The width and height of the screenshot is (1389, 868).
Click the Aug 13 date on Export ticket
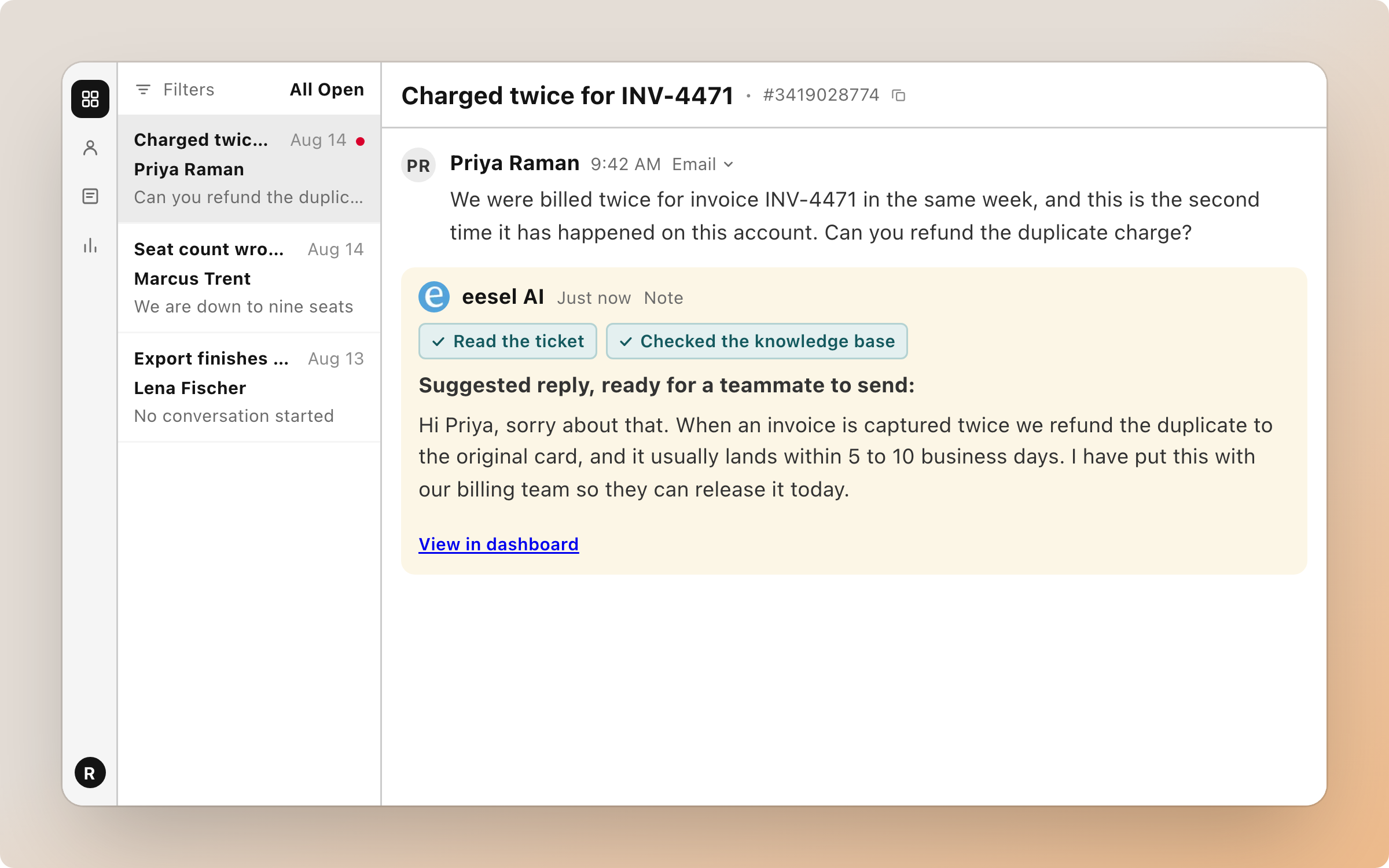pyautogui.click(x=336, y=359)
